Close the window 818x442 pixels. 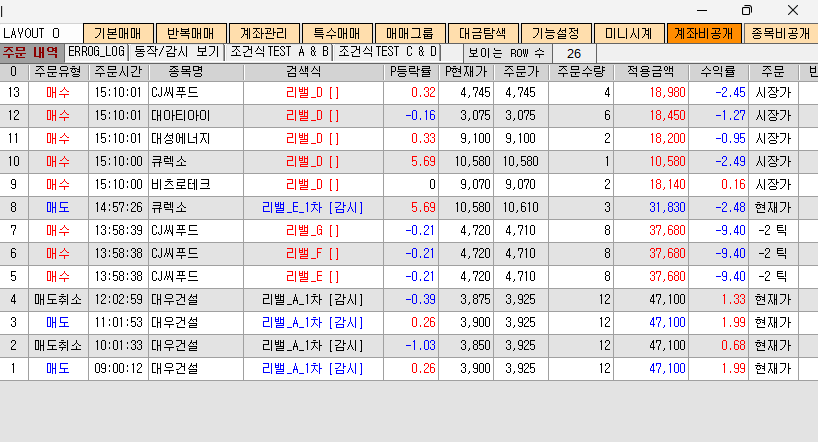[x=793, y=10]
